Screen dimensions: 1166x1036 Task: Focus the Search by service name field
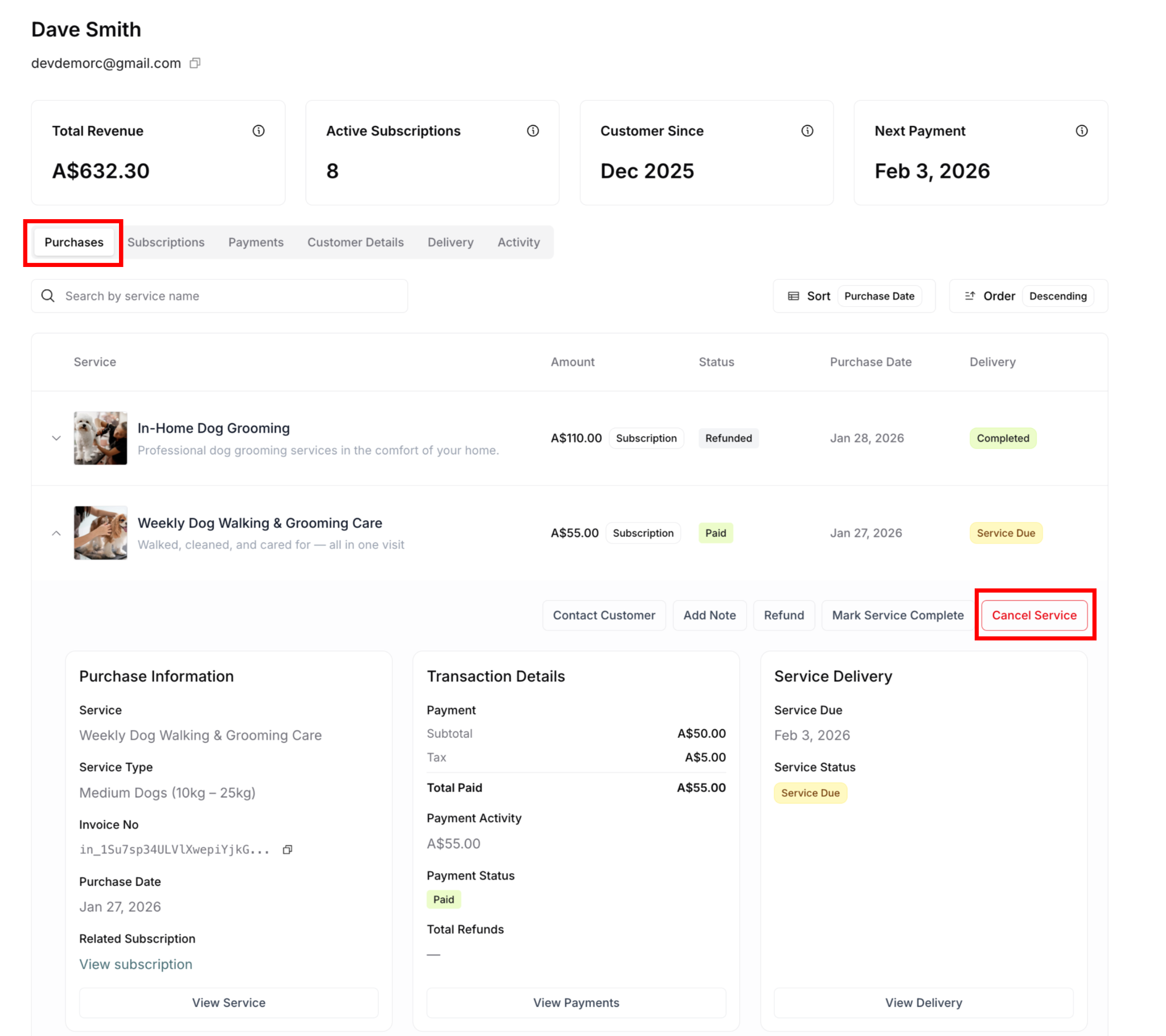(x=228, y=295)
